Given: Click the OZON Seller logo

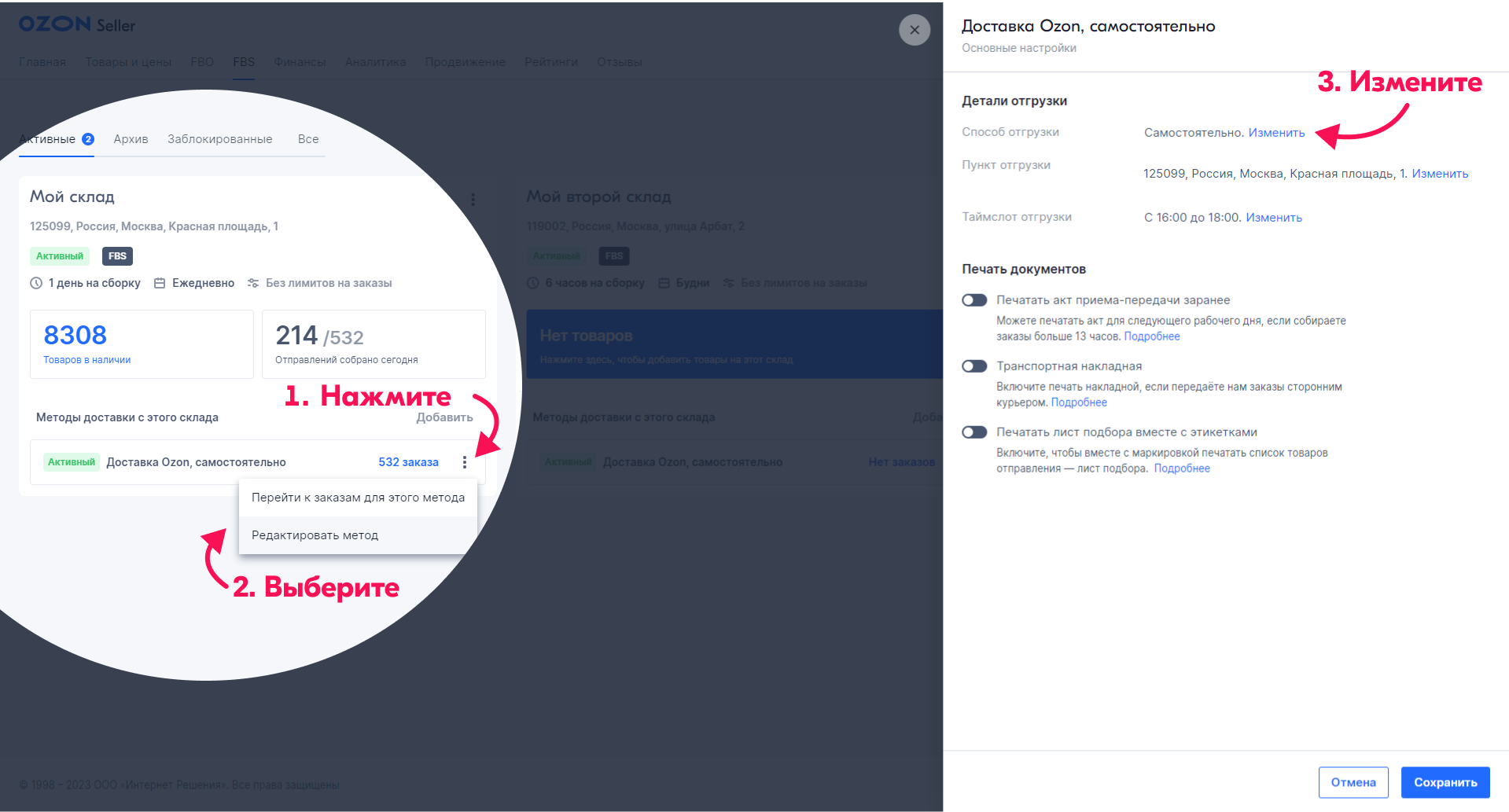Looking at the screenshot, I should coord(77,24).
